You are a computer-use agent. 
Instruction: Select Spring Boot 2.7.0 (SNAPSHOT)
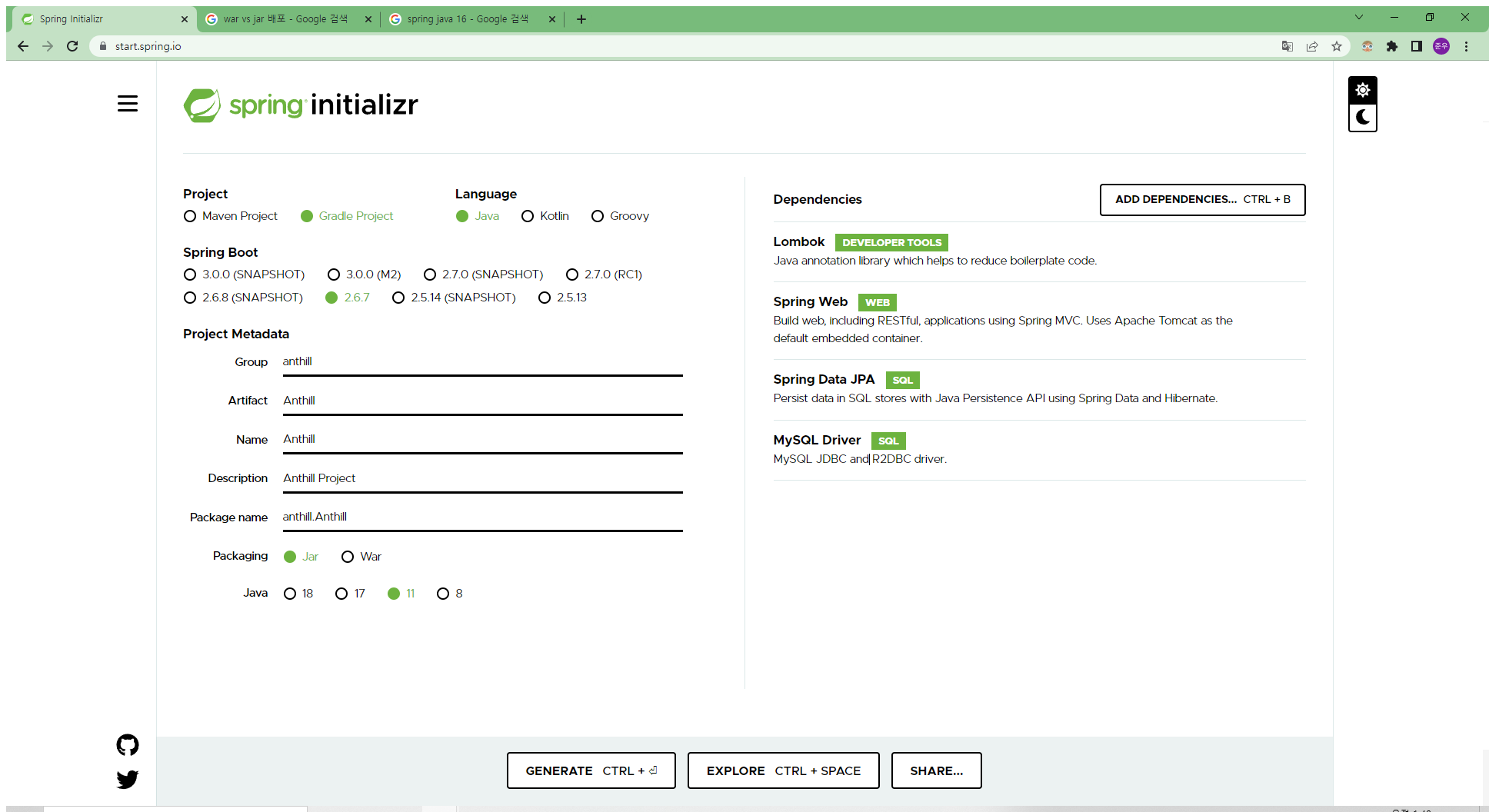click(484, 275)
